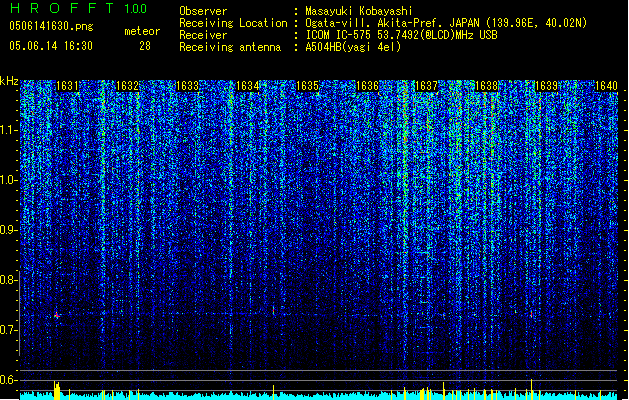Image resolution: width=629 pixels, height=400 pixels.
Task: Click the Receiving Location label
Action: (x=233, y=23)
